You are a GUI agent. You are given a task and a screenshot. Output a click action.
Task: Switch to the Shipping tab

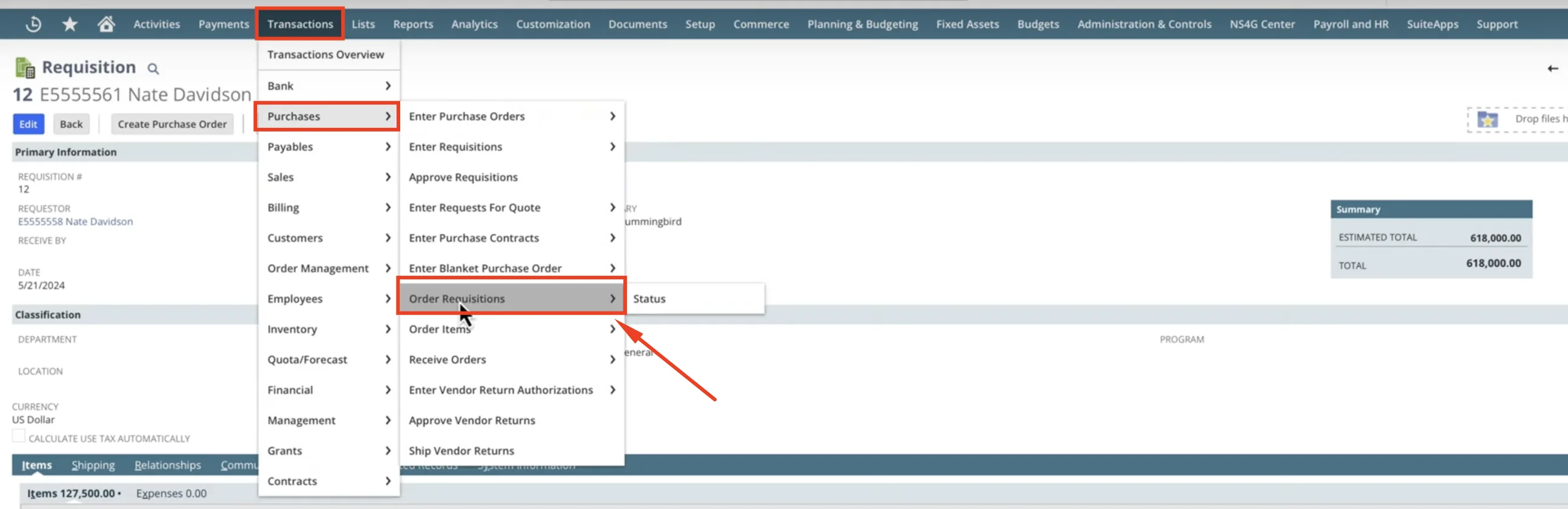93,465
